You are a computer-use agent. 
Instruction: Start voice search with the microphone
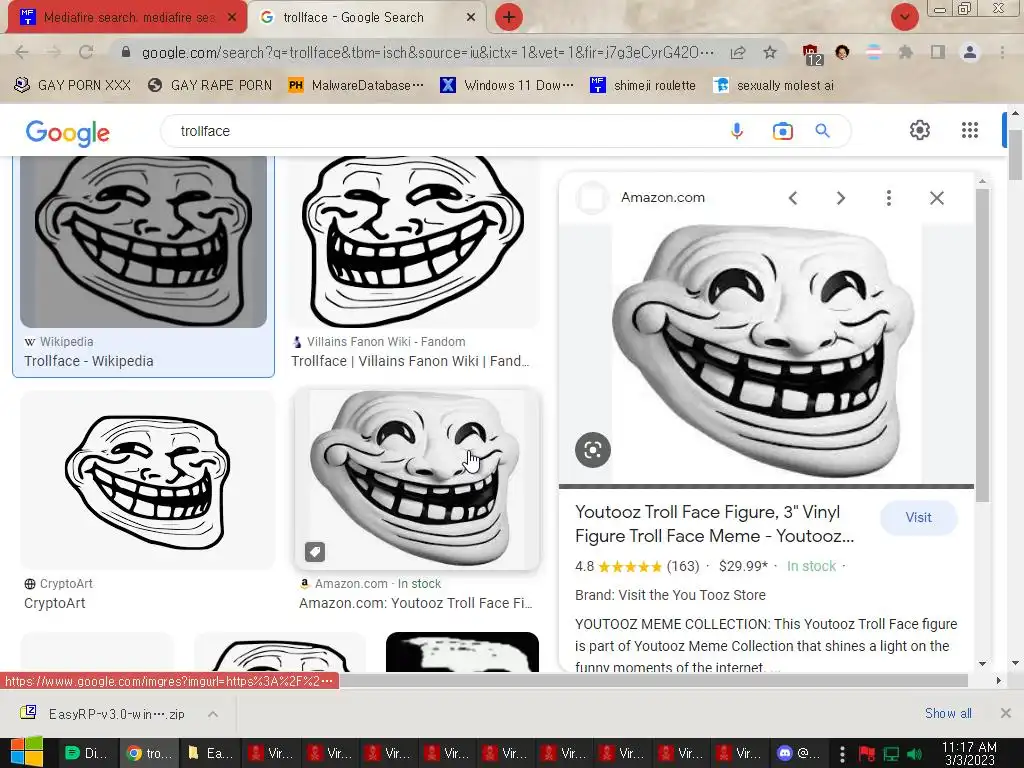[737, 131]
